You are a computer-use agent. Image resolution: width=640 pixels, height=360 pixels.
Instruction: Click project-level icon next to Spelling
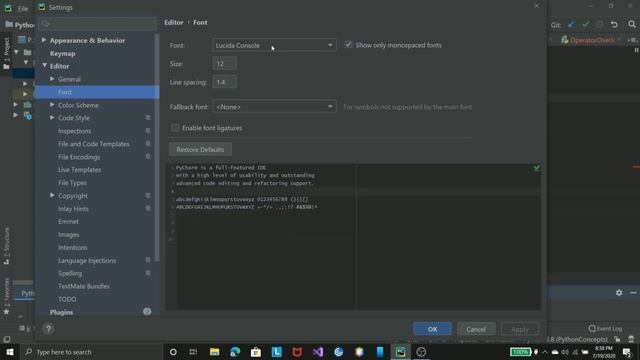(x=148, y=273)
